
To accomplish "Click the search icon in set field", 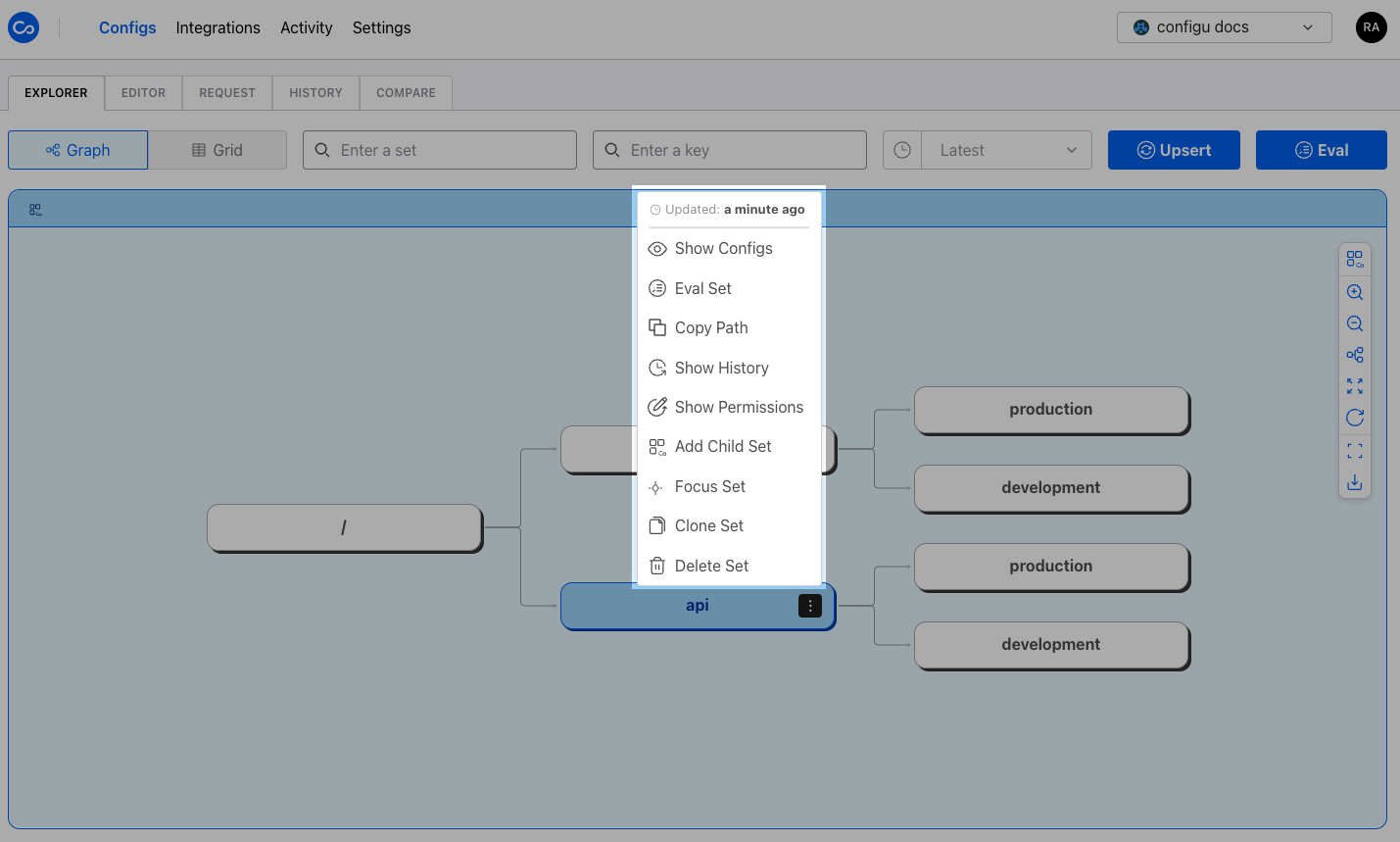I will [x=322, y=150].
